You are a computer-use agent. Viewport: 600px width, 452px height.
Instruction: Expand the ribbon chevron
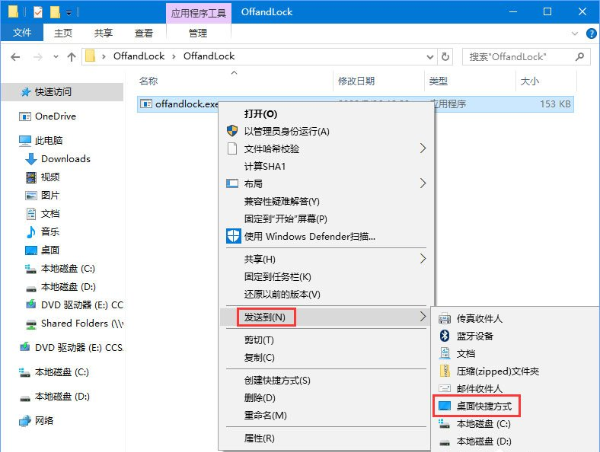click(x=575, y=34)
